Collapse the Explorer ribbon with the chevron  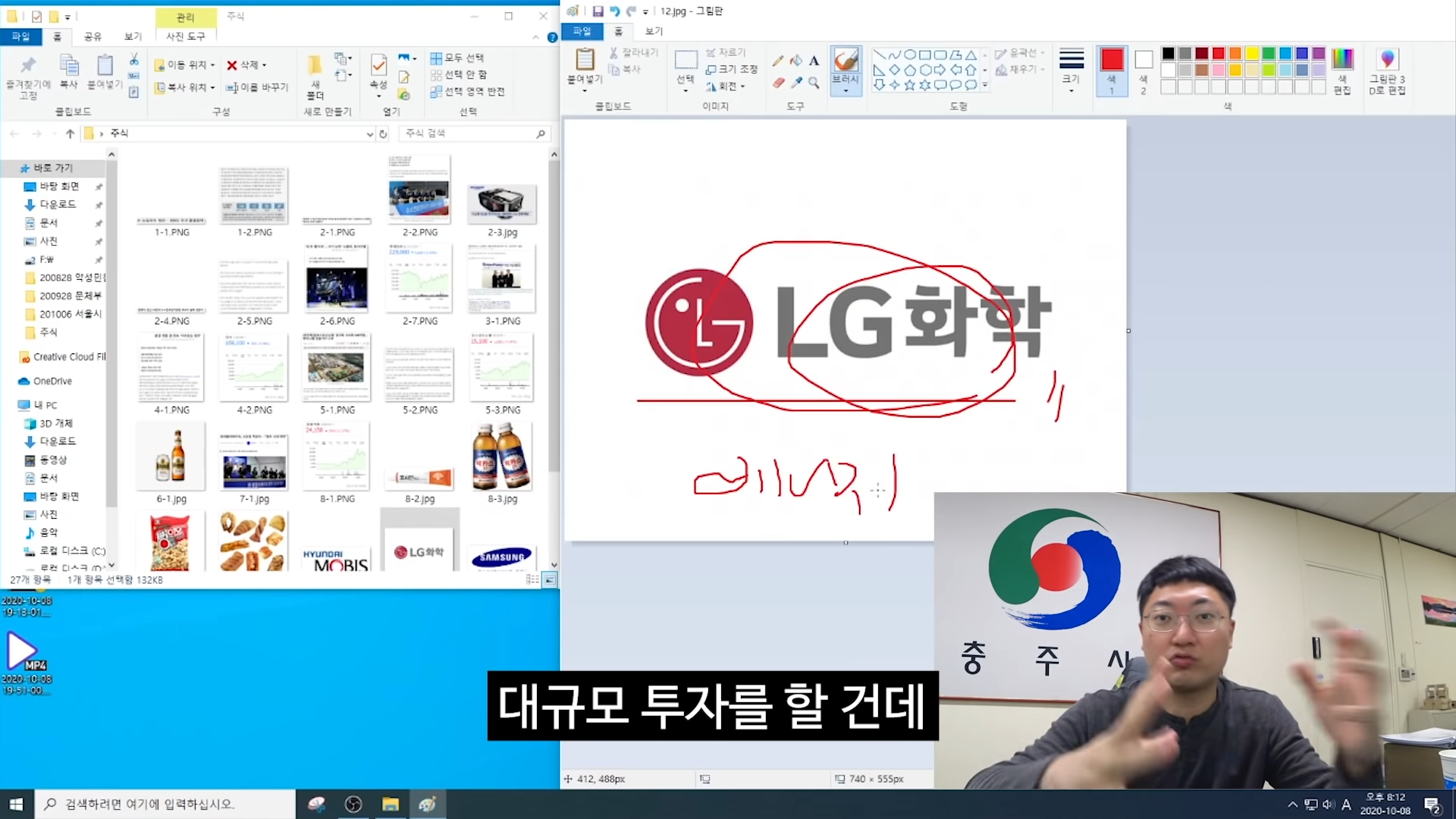tap(535, 37)
